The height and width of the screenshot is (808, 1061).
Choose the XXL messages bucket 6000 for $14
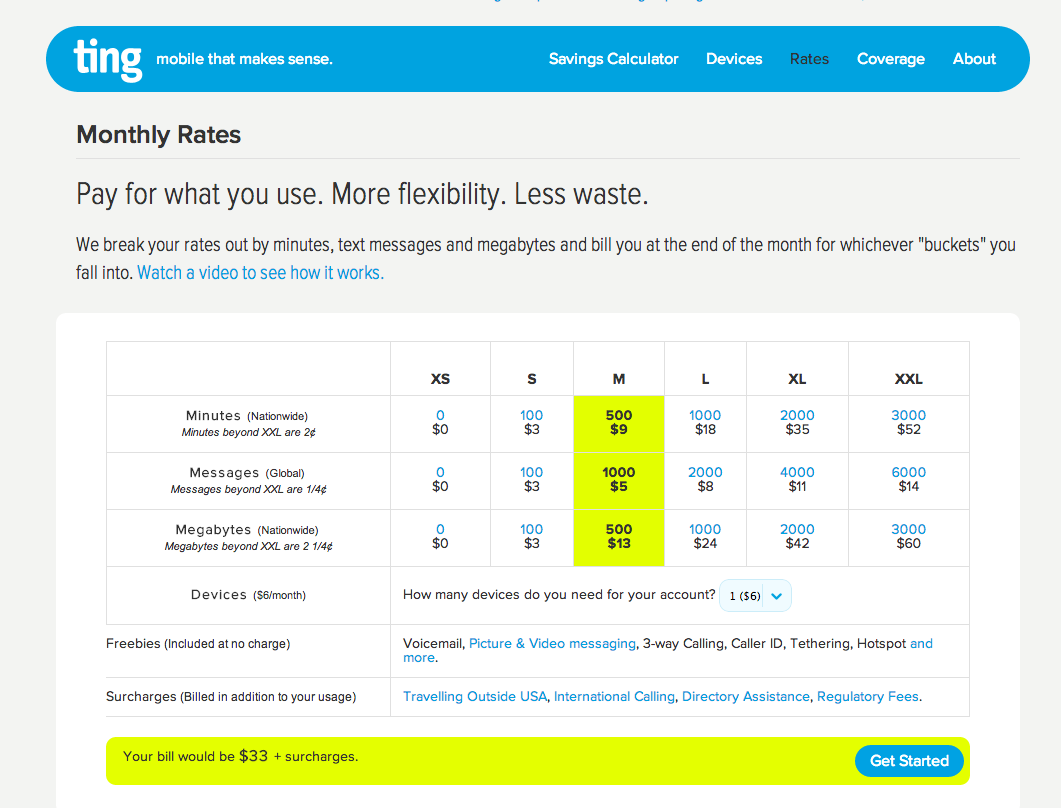pos(909,479)
